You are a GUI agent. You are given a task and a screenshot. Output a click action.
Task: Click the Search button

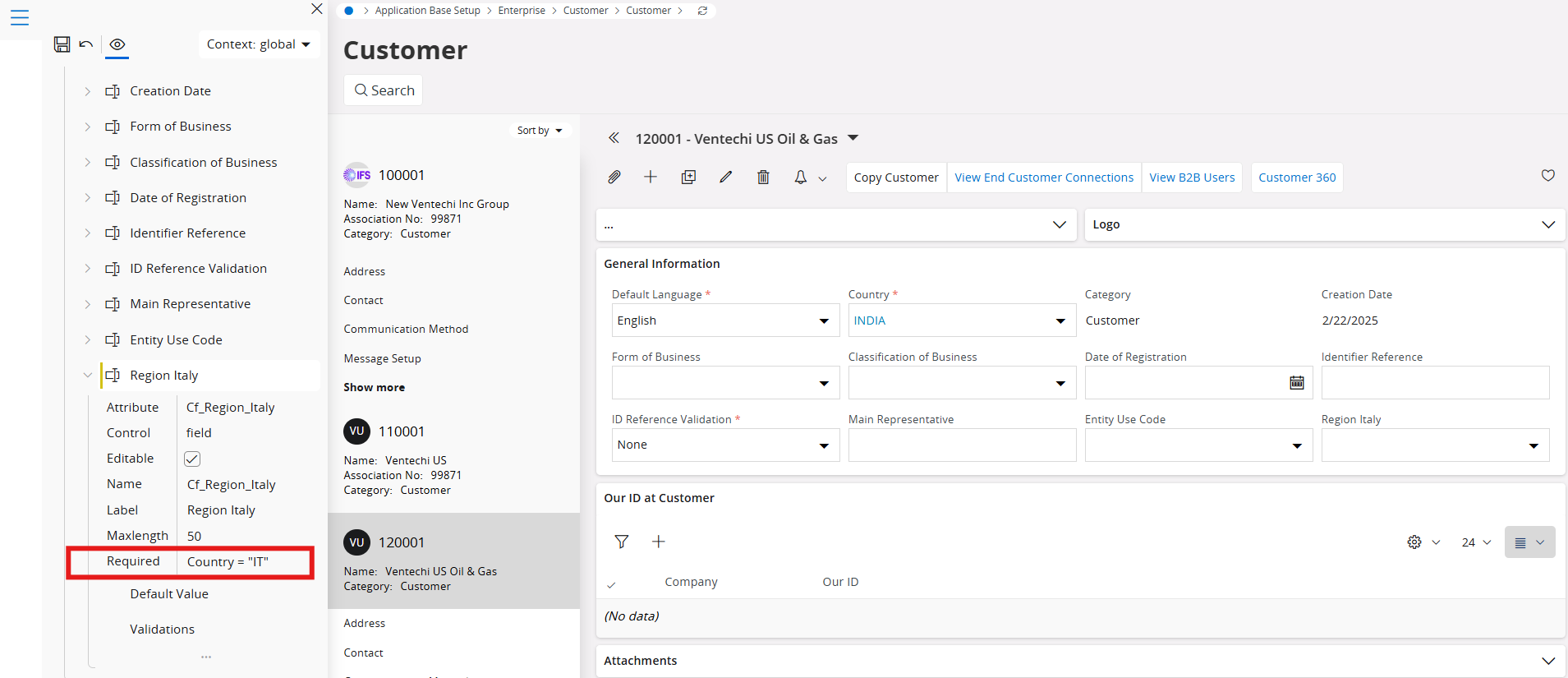click(x=384, y=90)
